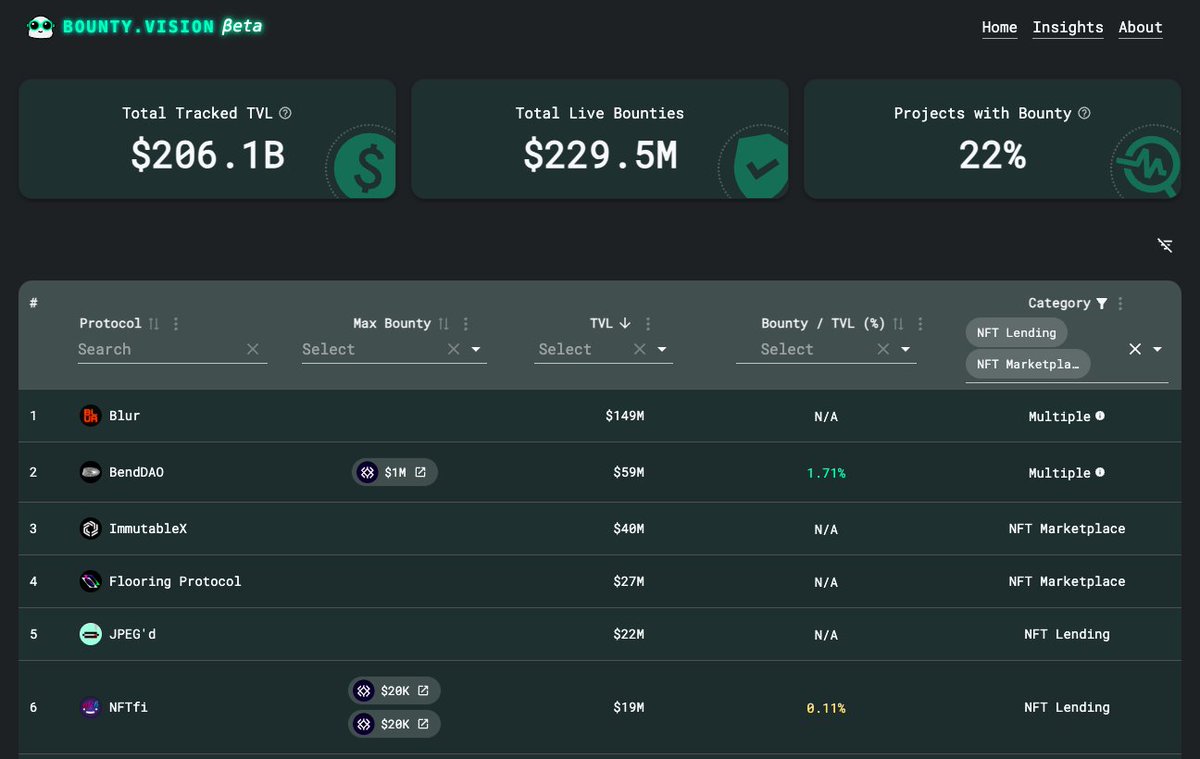The height and width of the screenshot is (759, 1200).
Task: Clear Bounty / TVL filter selection
Action: coord(883,349)
